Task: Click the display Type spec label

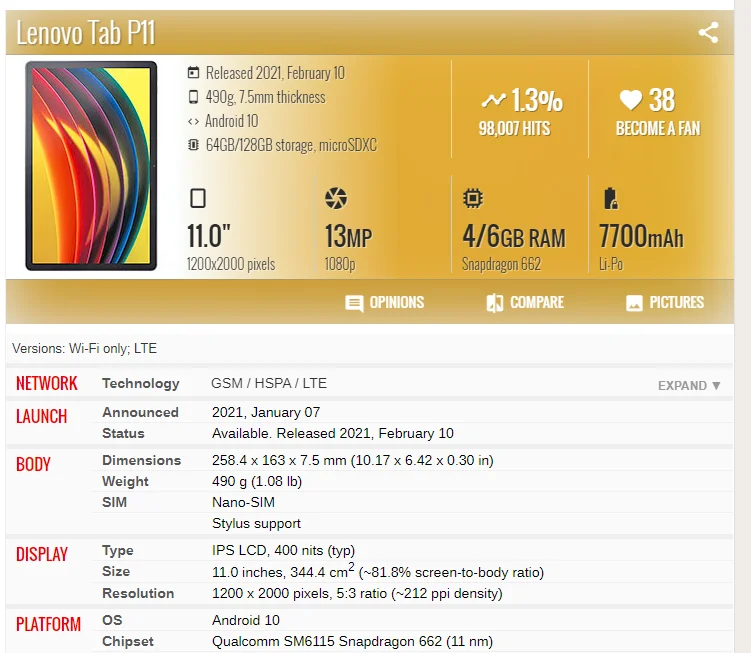Action: click(x=118, y=550)
